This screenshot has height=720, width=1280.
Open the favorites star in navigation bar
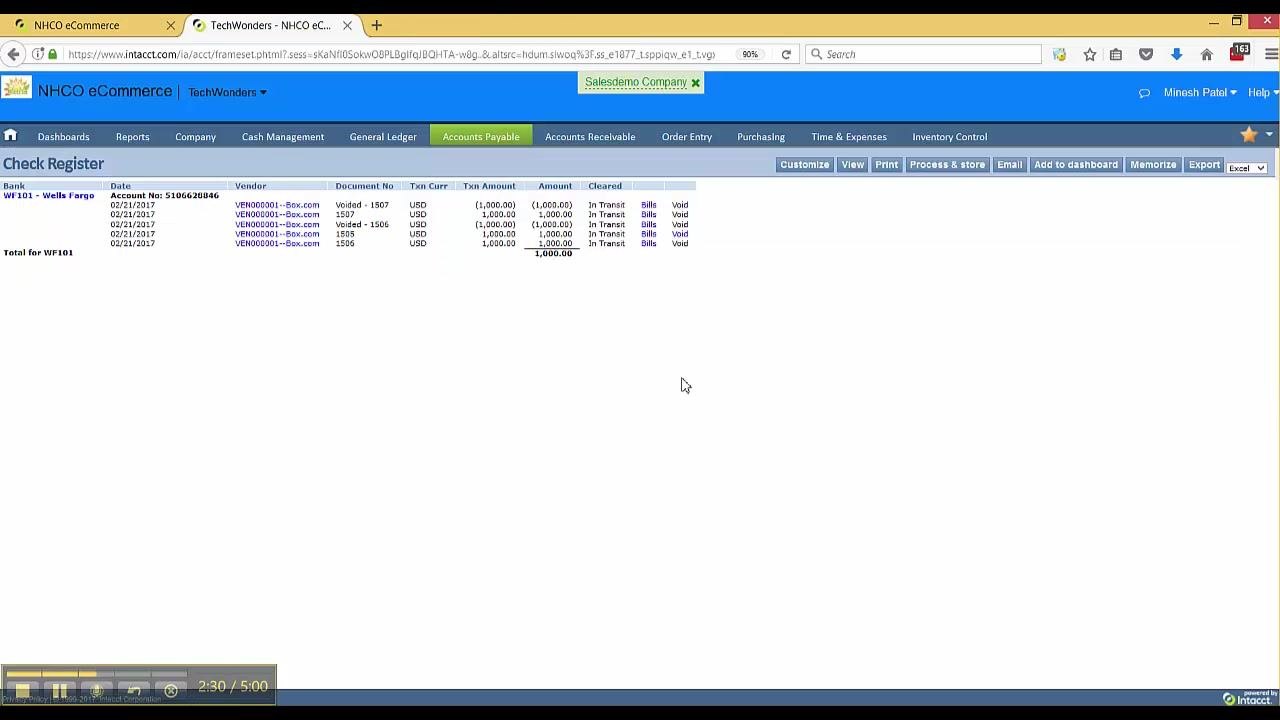(1248, 135)
